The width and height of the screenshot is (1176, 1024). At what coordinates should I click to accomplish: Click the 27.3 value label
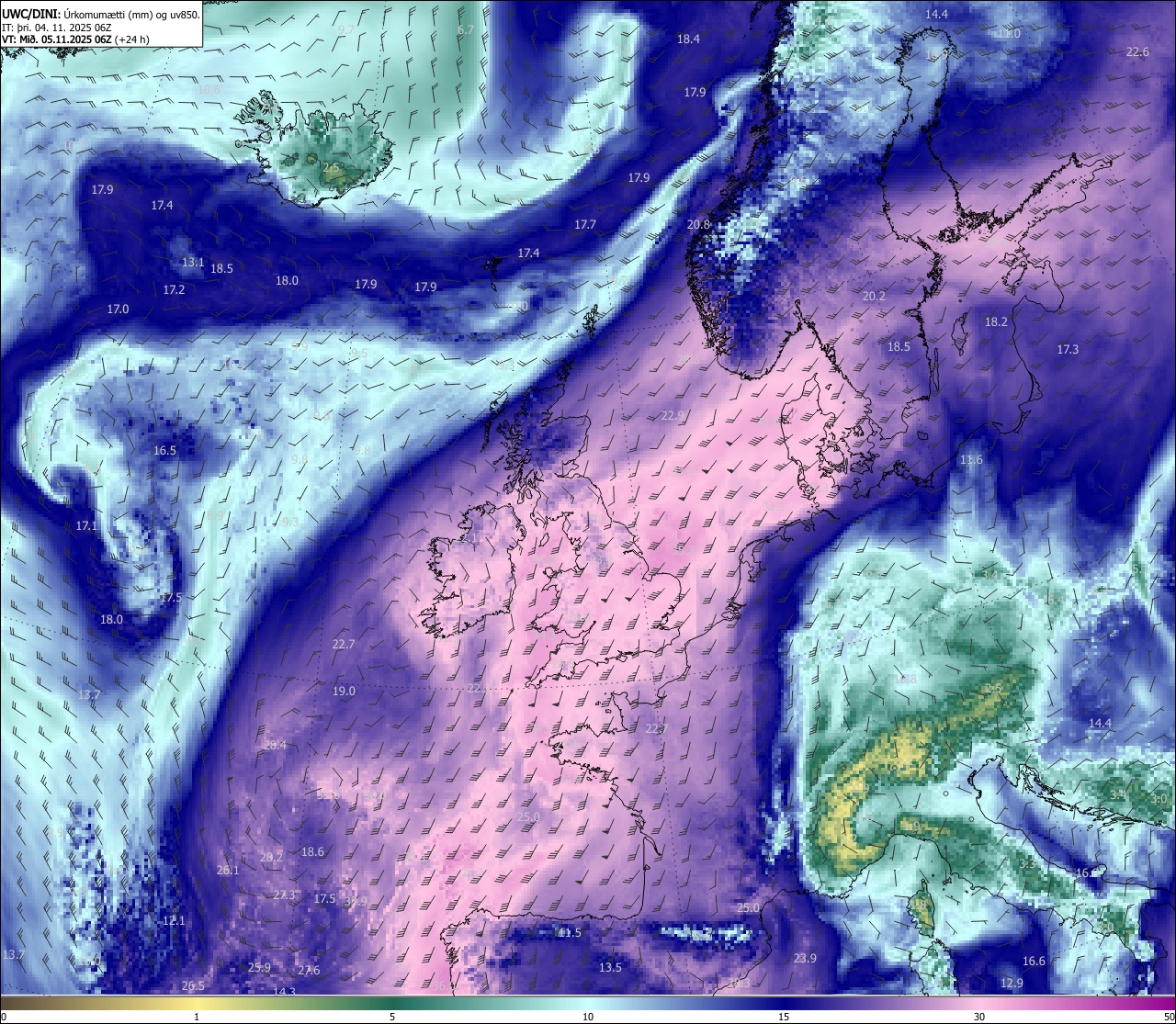click(285, 895)
